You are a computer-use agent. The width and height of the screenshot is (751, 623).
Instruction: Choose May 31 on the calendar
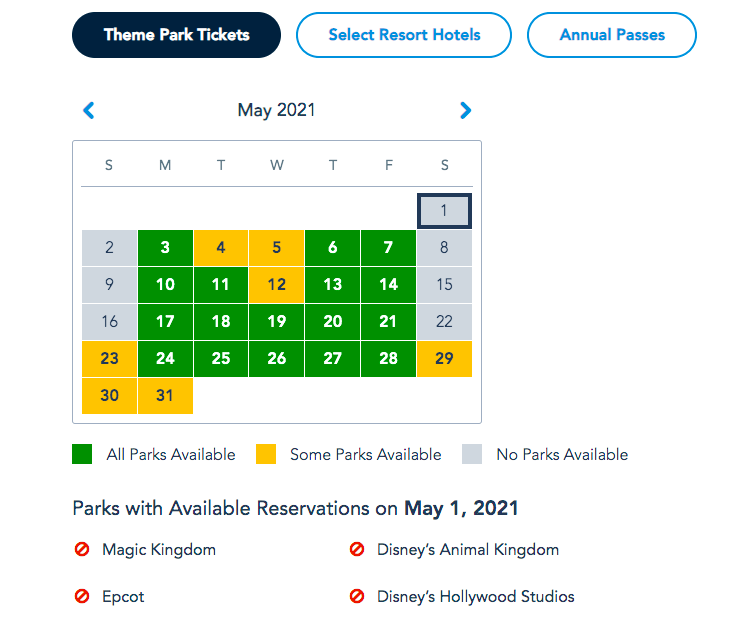pyautogui.click(x=165, y=395)
